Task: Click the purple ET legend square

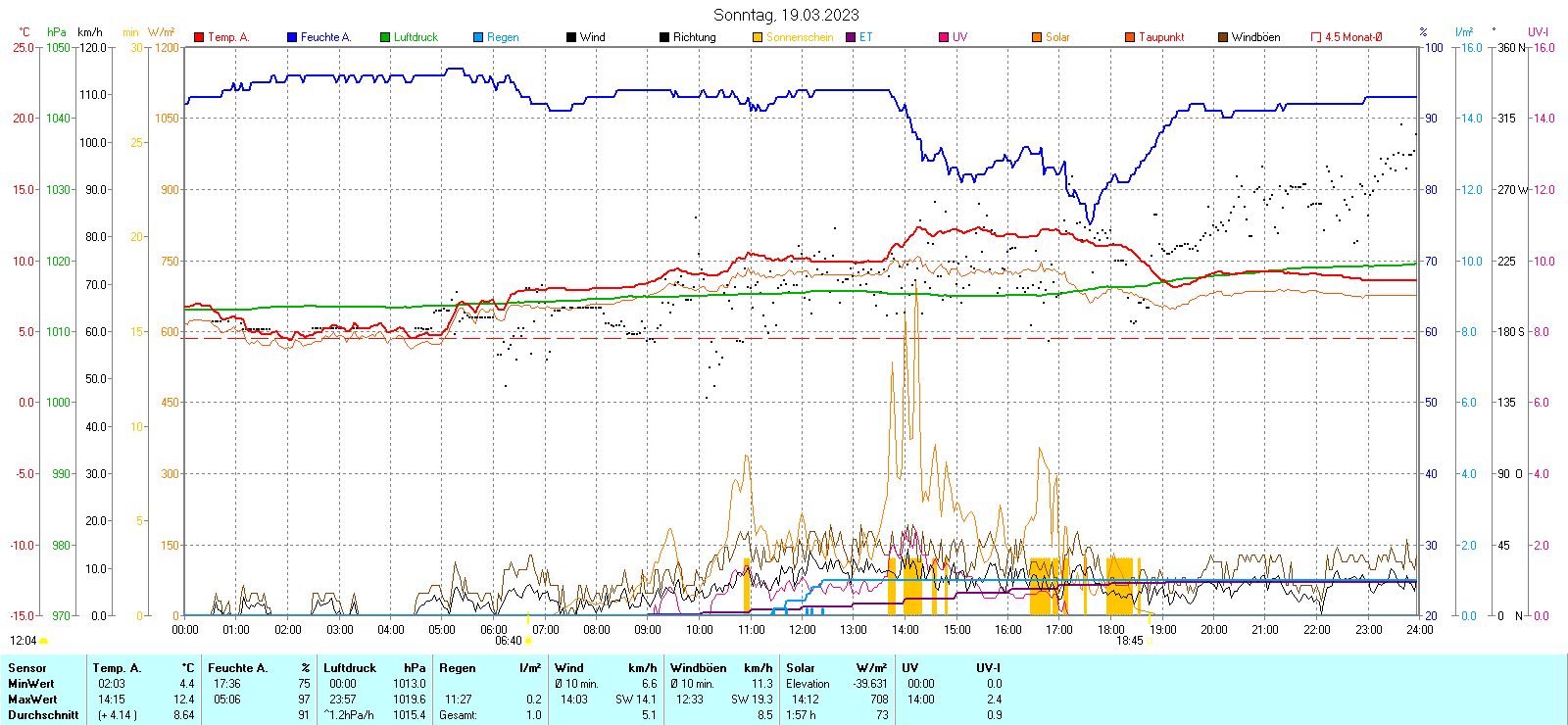Action: point(851,37)
